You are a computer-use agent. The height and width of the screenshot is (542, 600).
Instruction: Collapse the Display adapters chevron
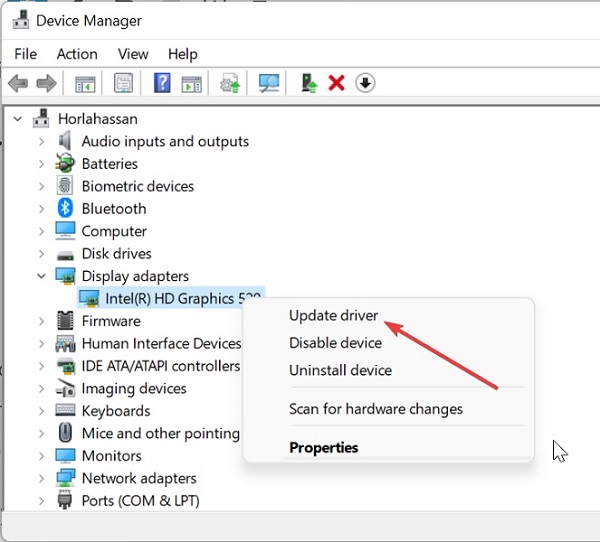tap(41, 276)
